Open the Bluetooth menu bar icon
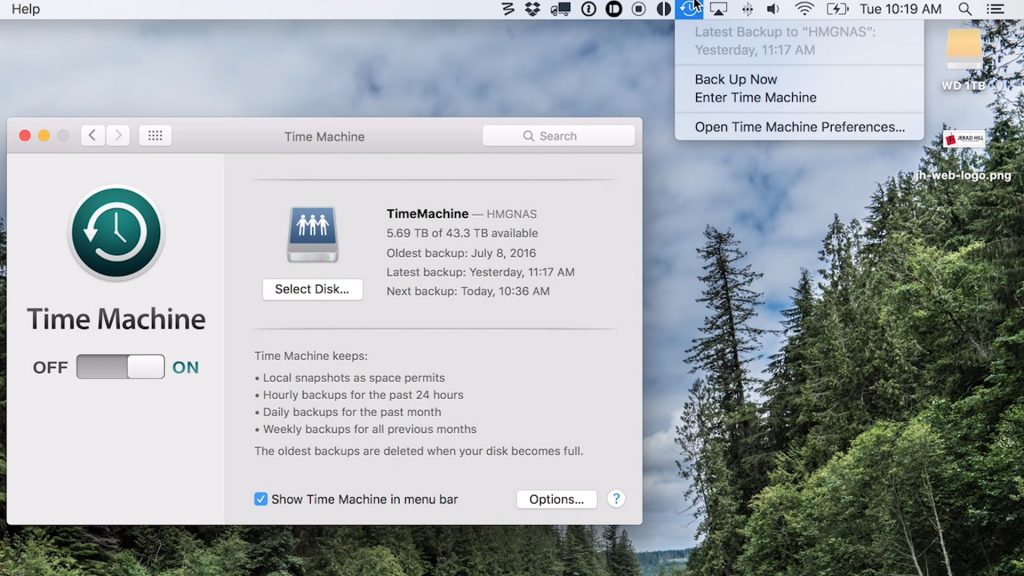This screenshot has height=576, width=1024. tap(747, 9)
